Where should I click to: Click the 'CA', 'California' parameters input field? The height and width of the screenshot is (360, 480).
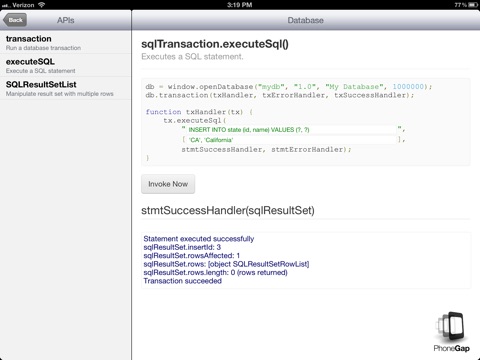[x=292, y=140]
